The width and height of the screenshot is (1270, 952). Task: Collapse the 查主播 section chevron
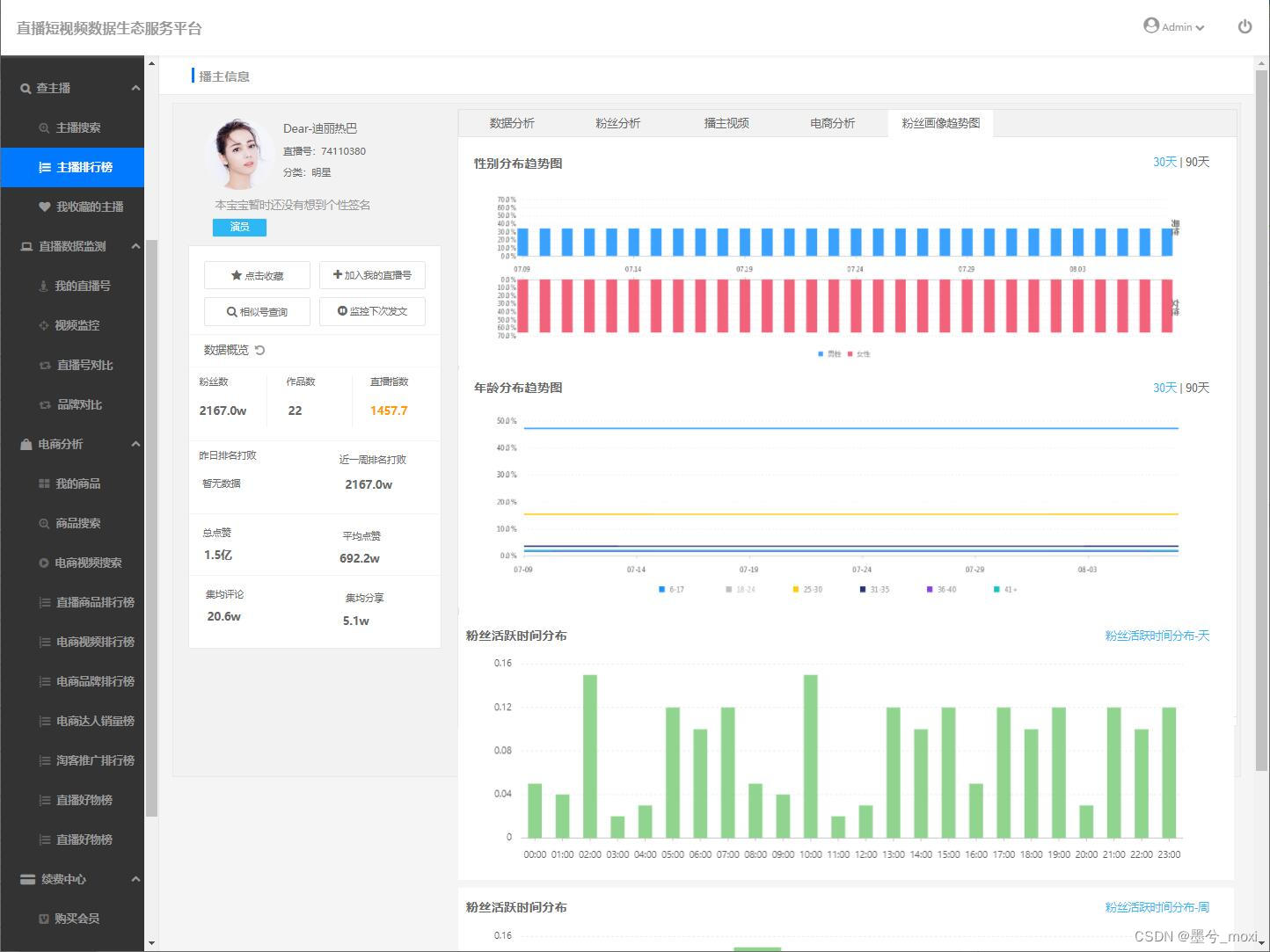click(135, 88)
